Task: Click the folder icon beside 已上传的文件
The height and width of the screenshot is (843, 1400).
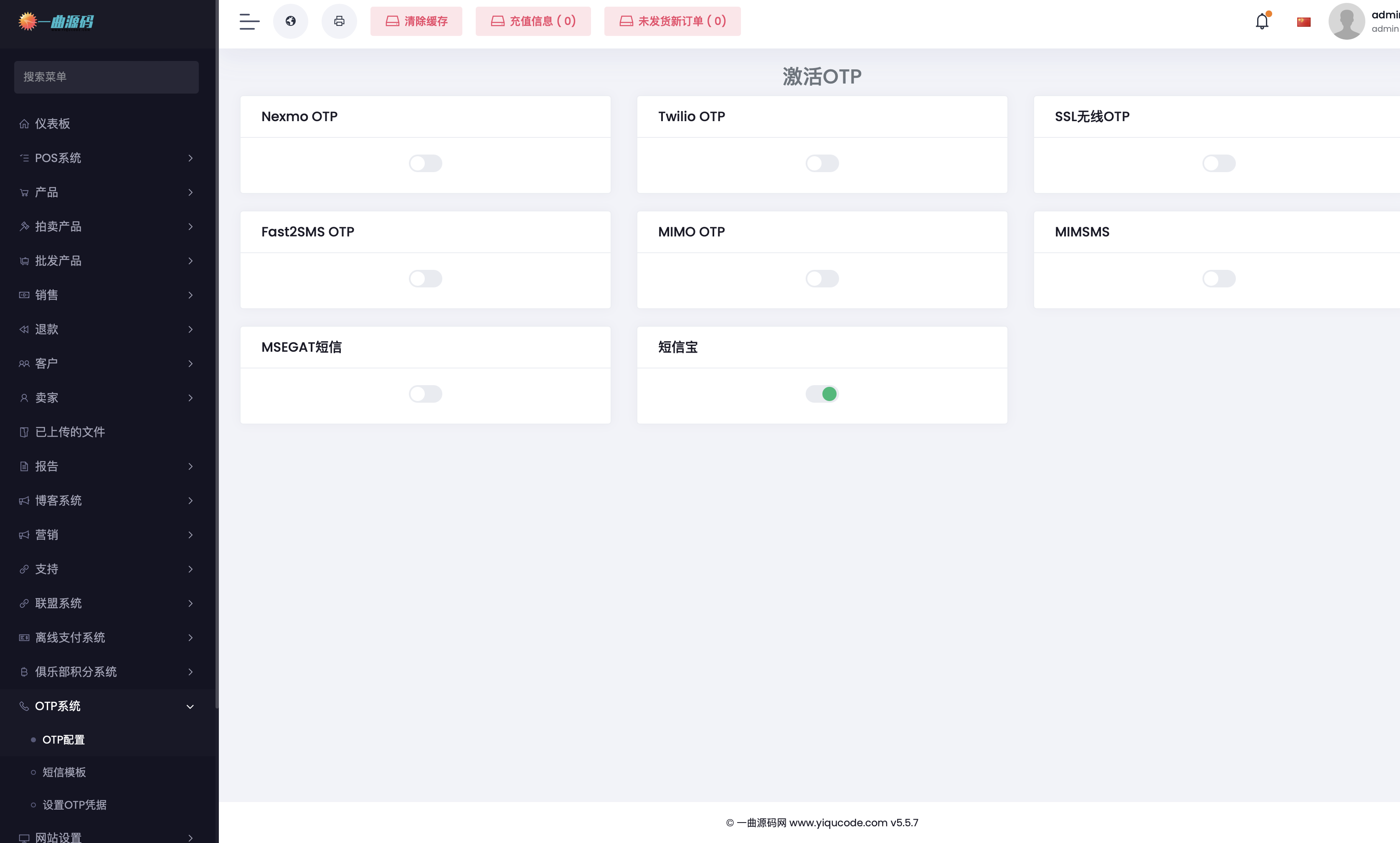Action: coord(24,432)
